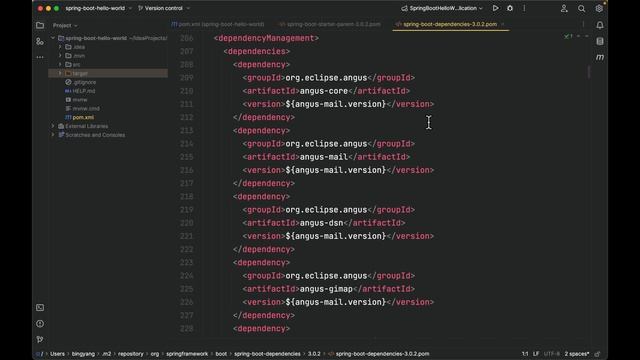Place cursor on angus-dsn artifactId text
This screenshot has height=360, width=640.
tap(321, 223)
